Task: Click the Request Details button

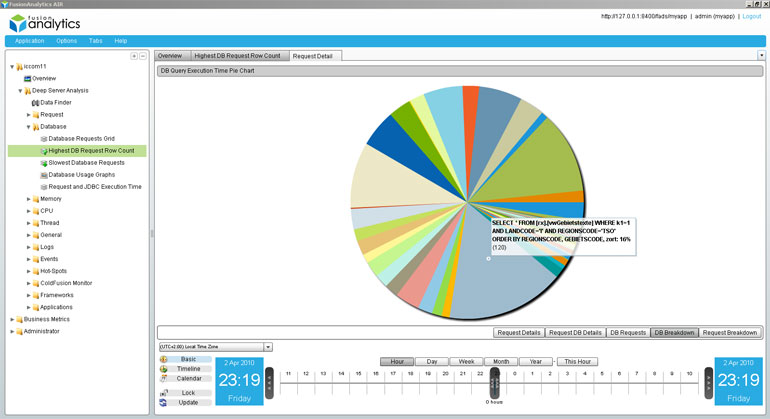Action: click(519, 333)
